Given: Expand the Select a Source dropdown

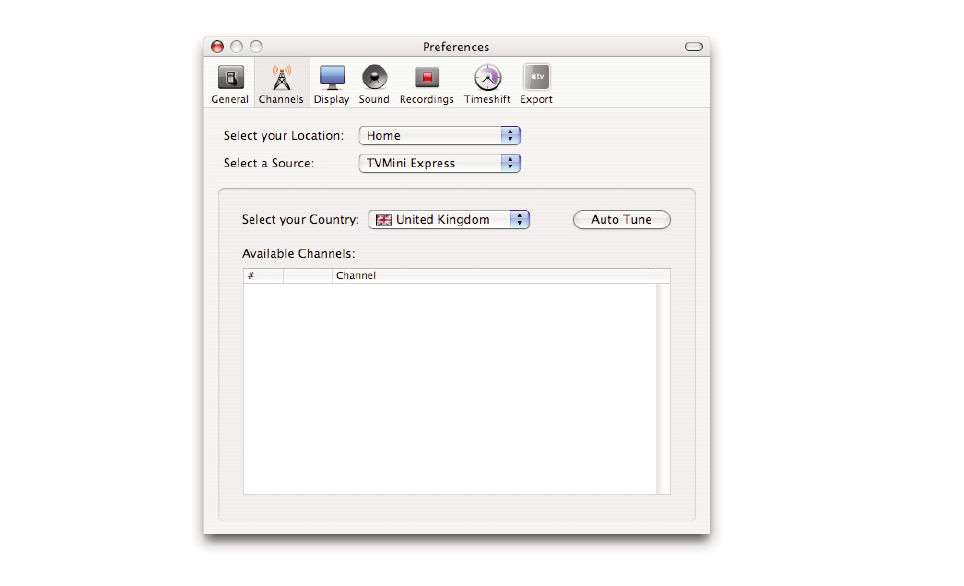Looking at the screenshot, I should [x=440, y=163].
